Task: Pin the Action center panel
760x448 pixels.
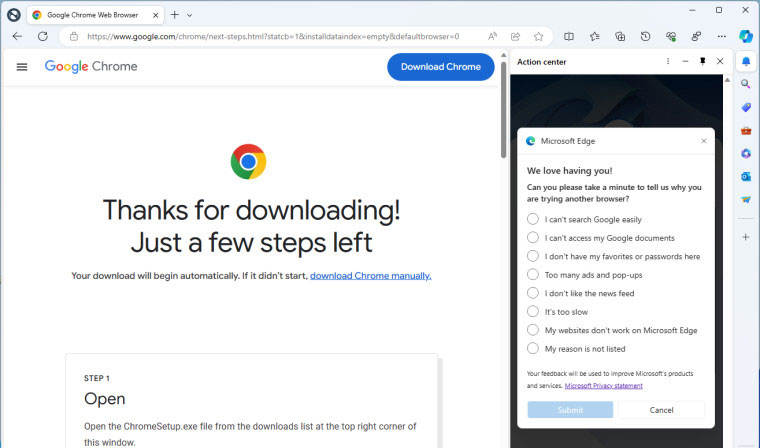Action: (x=702, y=61)
